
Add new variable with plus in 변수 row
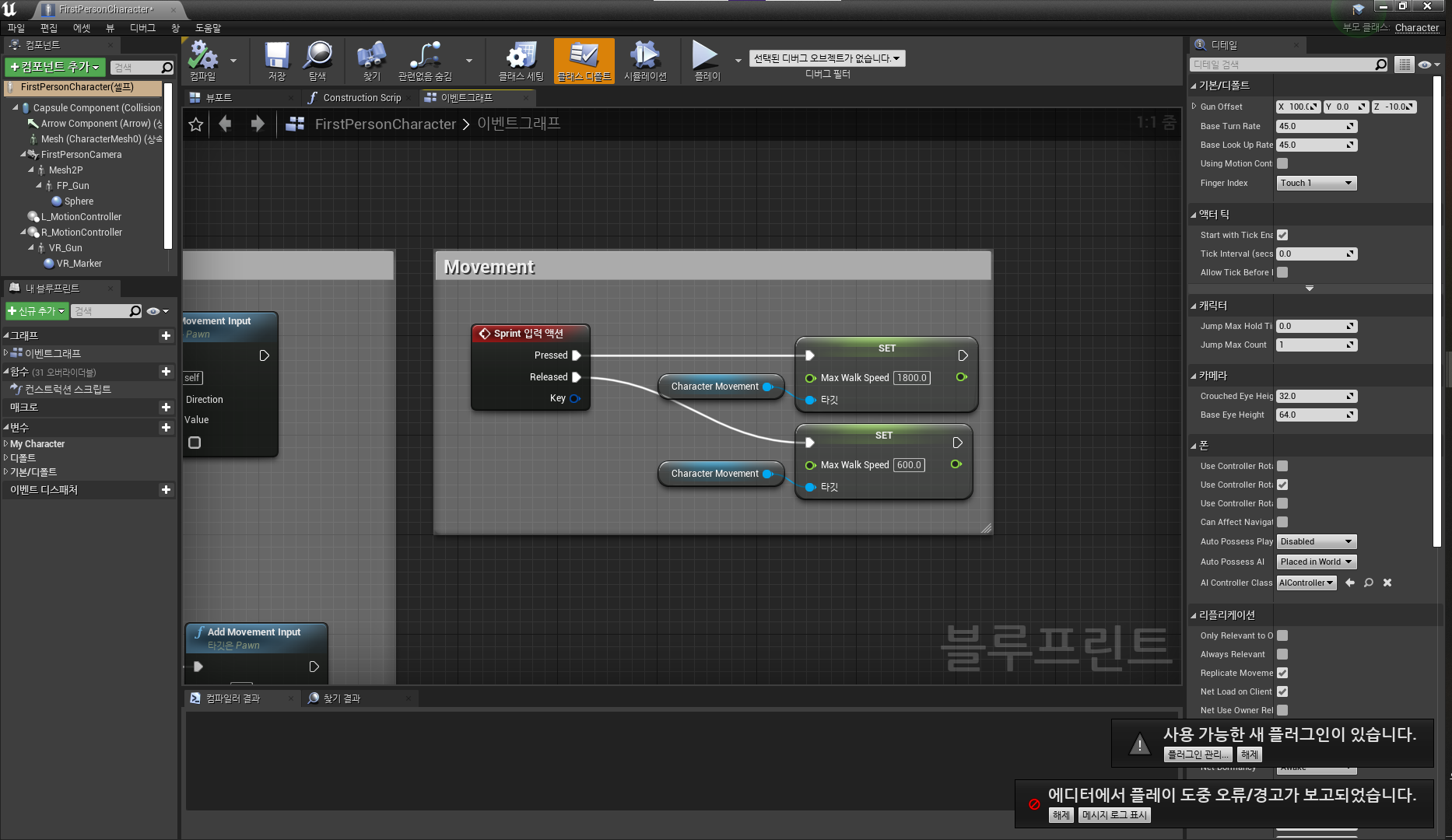[166, 427]
